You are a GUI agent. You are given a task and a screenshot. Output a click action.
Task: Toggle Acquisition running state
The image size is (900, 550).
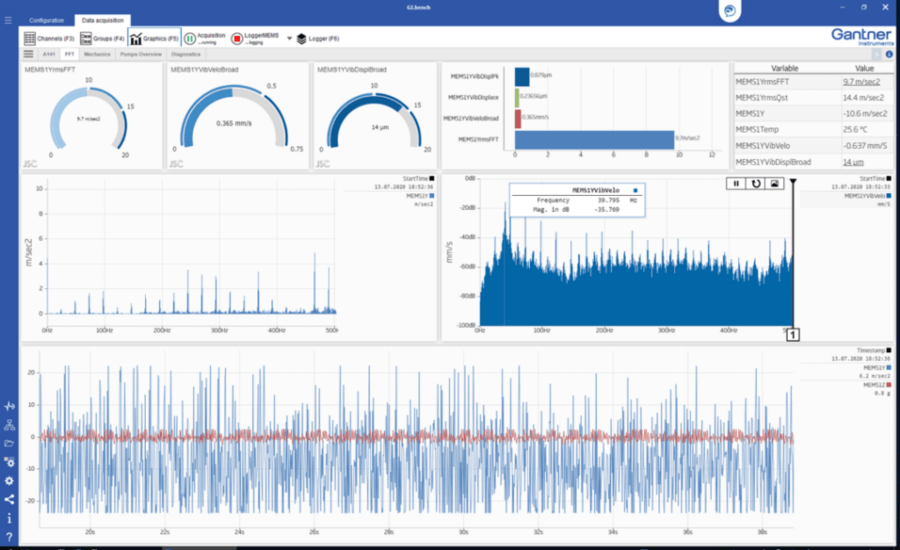click(x=190, y=38)
